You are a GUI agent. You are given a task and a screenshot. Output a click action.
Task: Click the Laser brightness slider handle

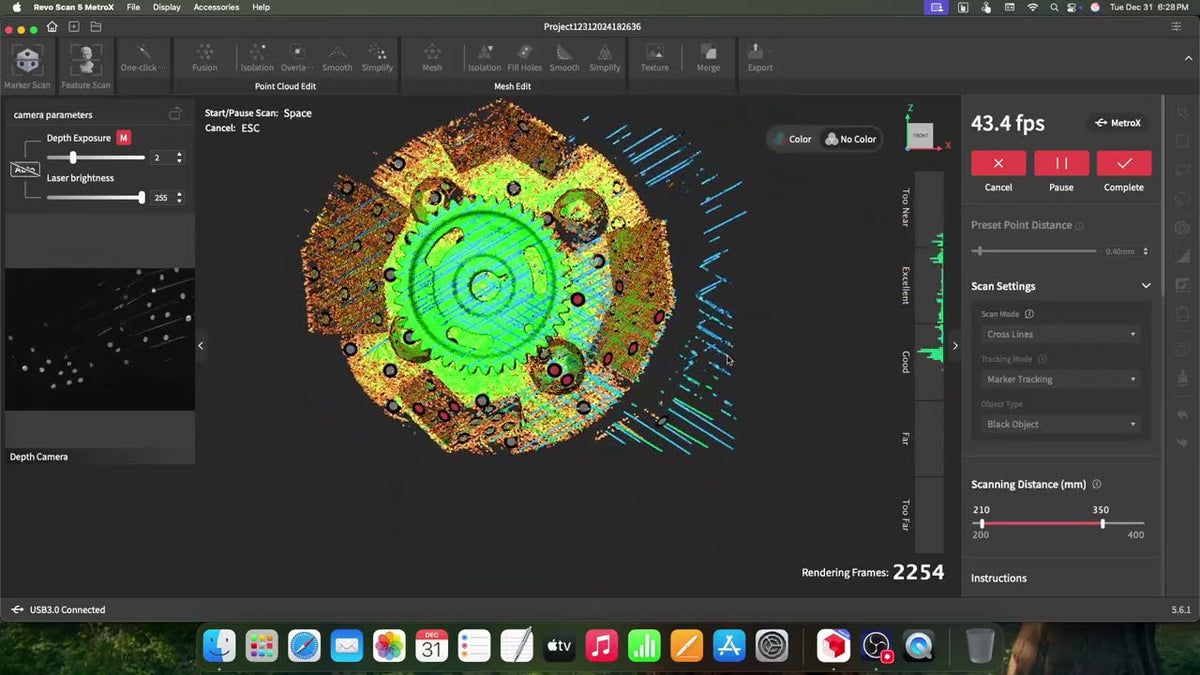tap(141, 198)
